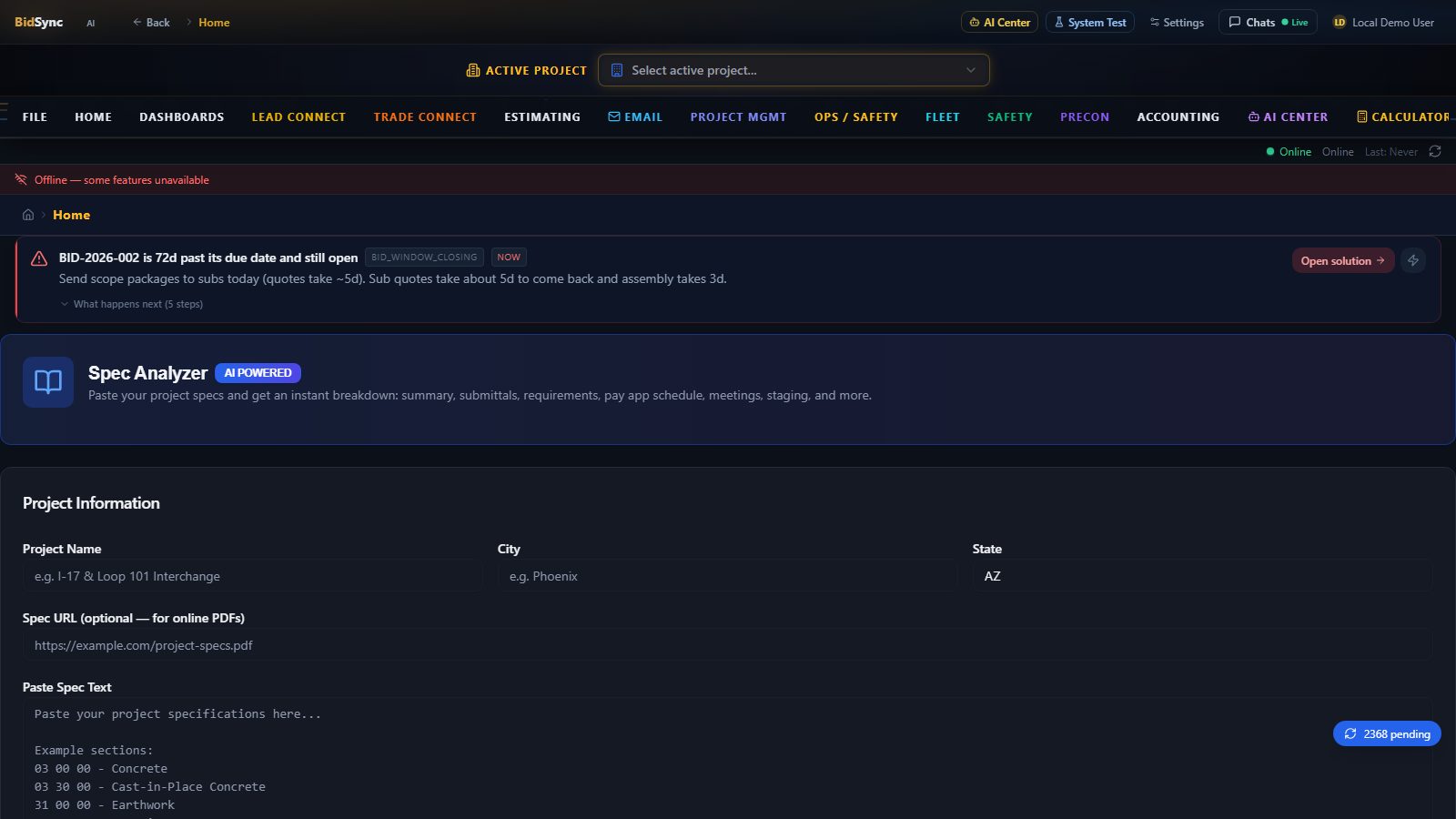
Task: Open the HOME menu tab
Action: (x=93, y=116)
